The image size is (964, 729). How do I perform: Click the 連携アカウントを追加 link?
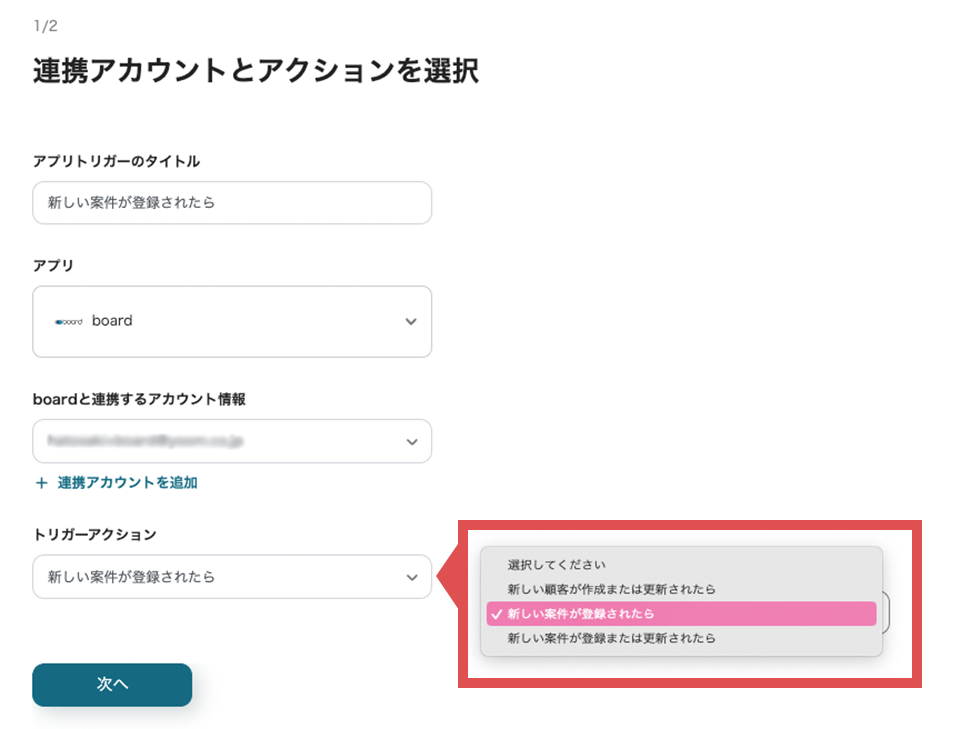127,483
